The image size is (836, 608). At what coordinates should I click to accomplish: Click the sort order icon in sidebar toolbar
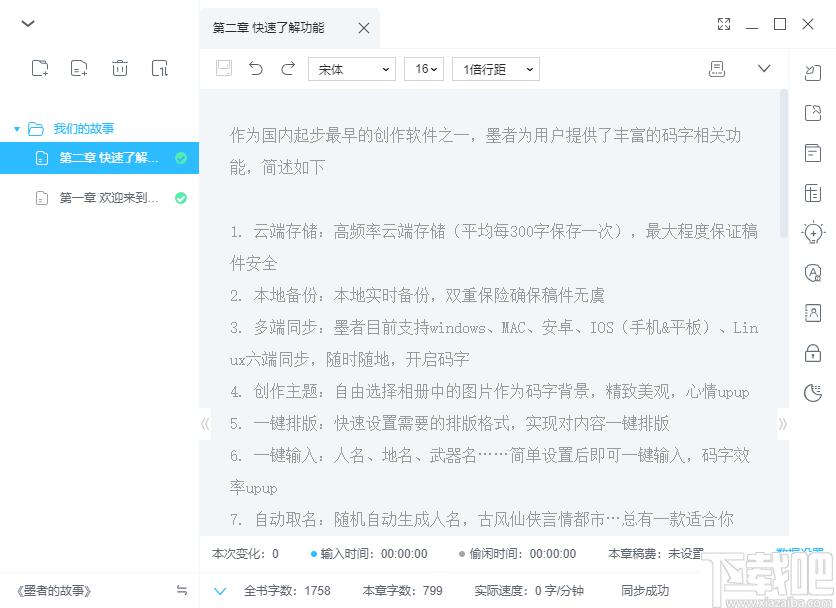coord(159,68)
